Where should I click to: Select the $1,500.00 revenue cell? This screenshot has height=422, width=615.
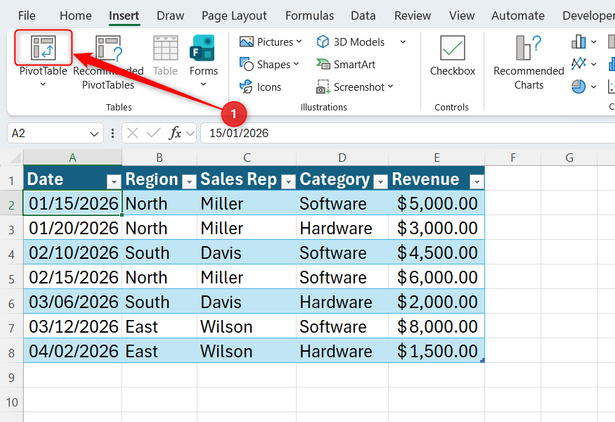coord(437,351)
